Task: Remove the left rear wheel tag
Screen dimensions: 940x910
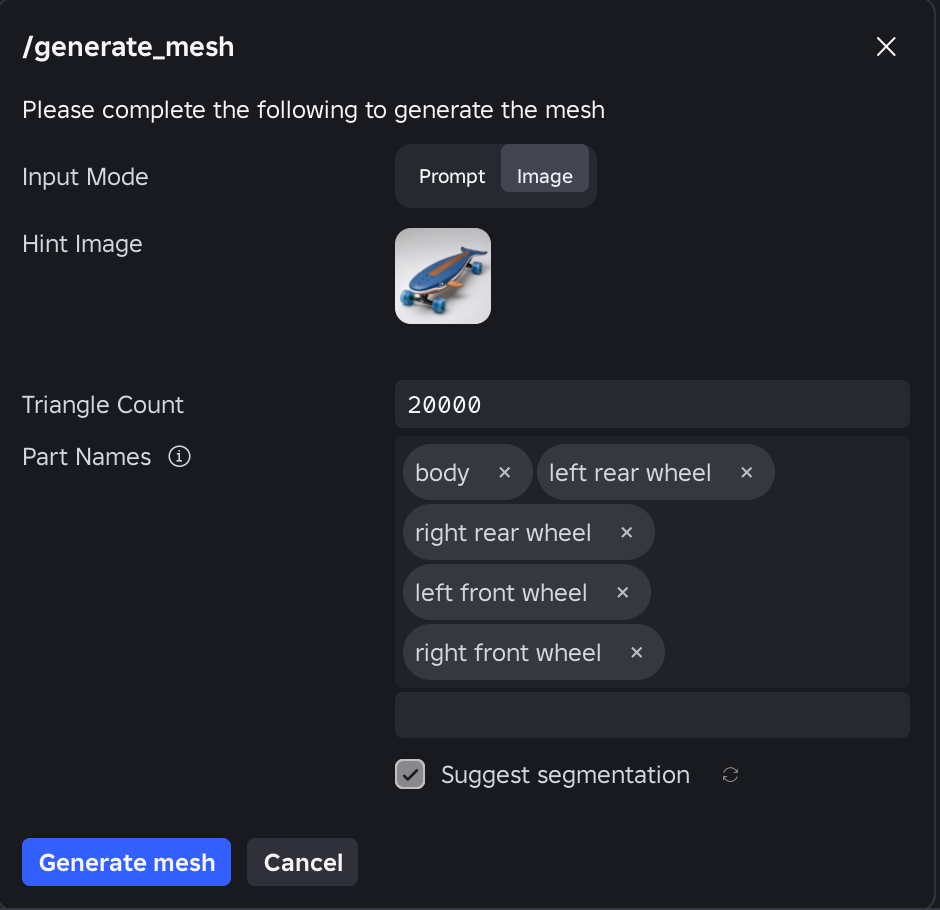Action: pos(746,473)
